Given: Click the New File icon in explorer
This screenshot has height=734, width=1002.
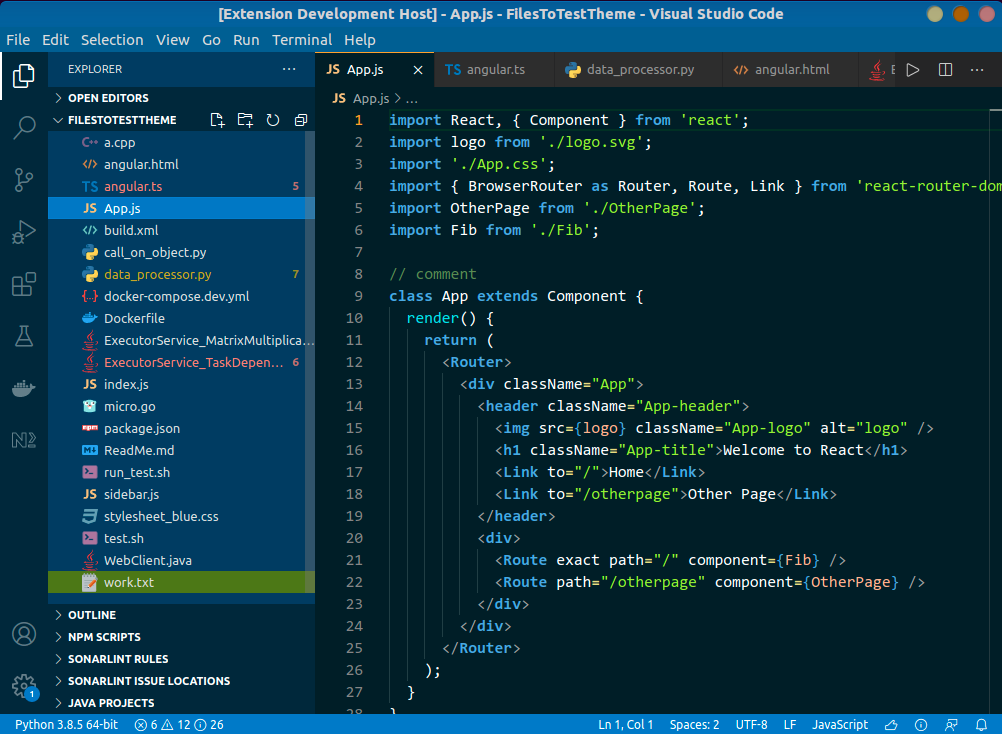Looking at the screenshot, I should 217,120.
